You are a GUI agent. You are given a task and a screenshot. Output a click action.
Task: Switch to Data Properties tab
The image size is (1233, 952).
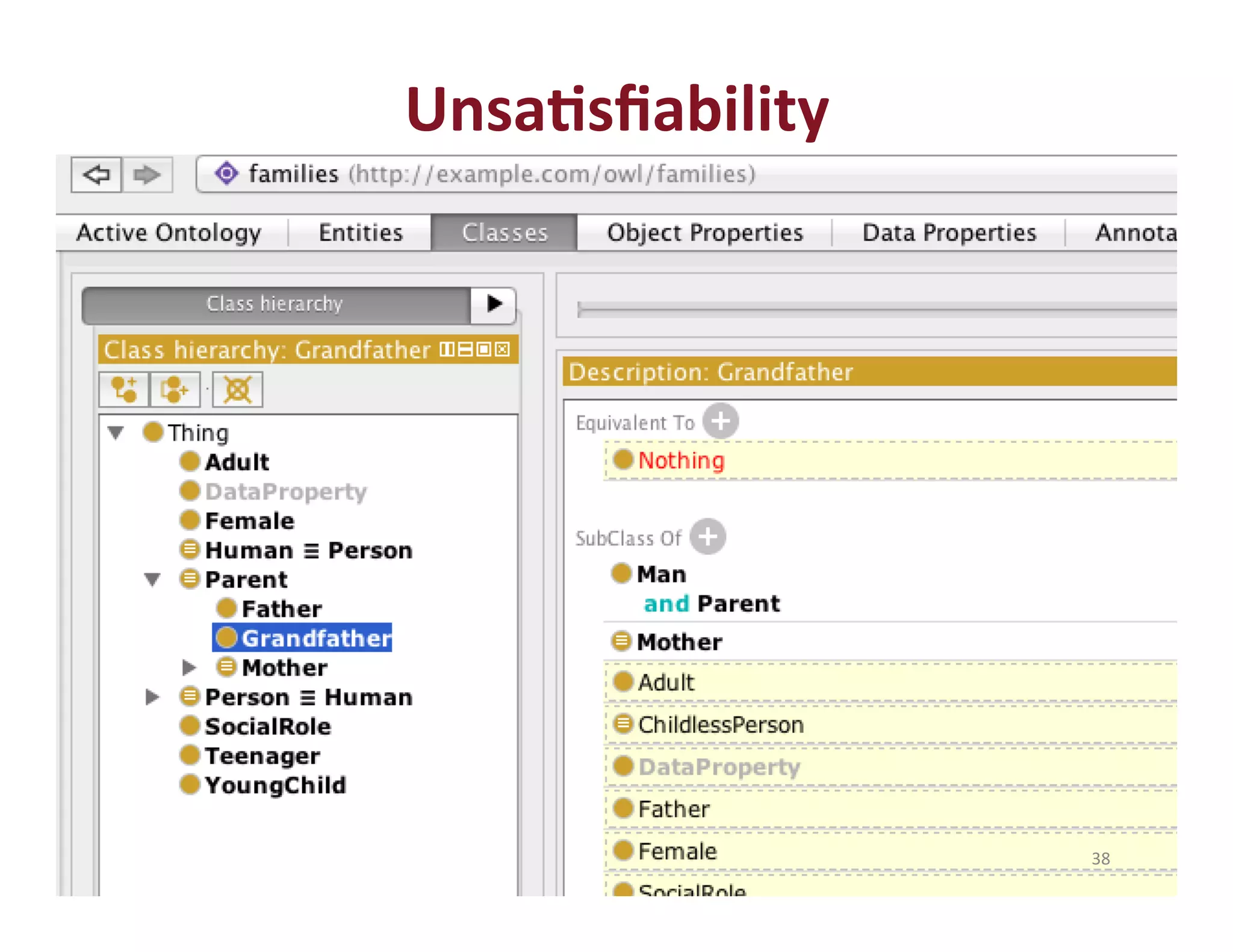(x=949, y=233)
